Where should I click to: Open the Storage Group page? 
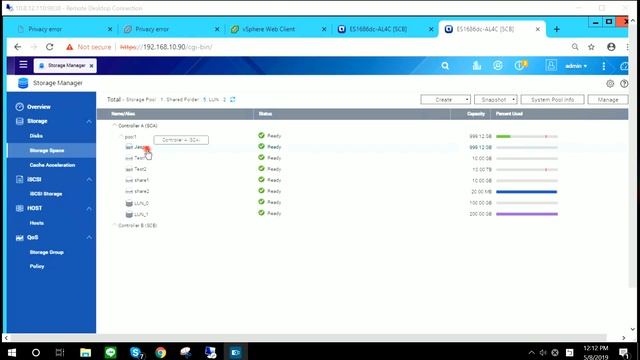tap(47, 252)
